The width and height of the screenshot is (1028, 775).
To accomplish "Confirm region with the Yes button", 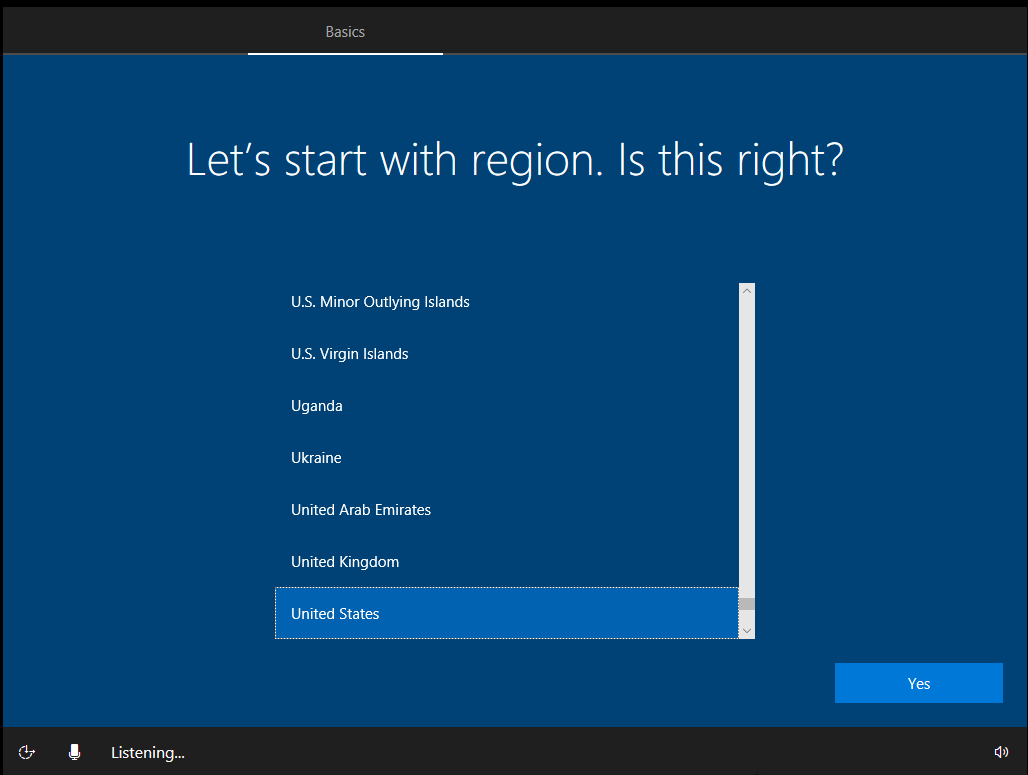I will 918,684.
